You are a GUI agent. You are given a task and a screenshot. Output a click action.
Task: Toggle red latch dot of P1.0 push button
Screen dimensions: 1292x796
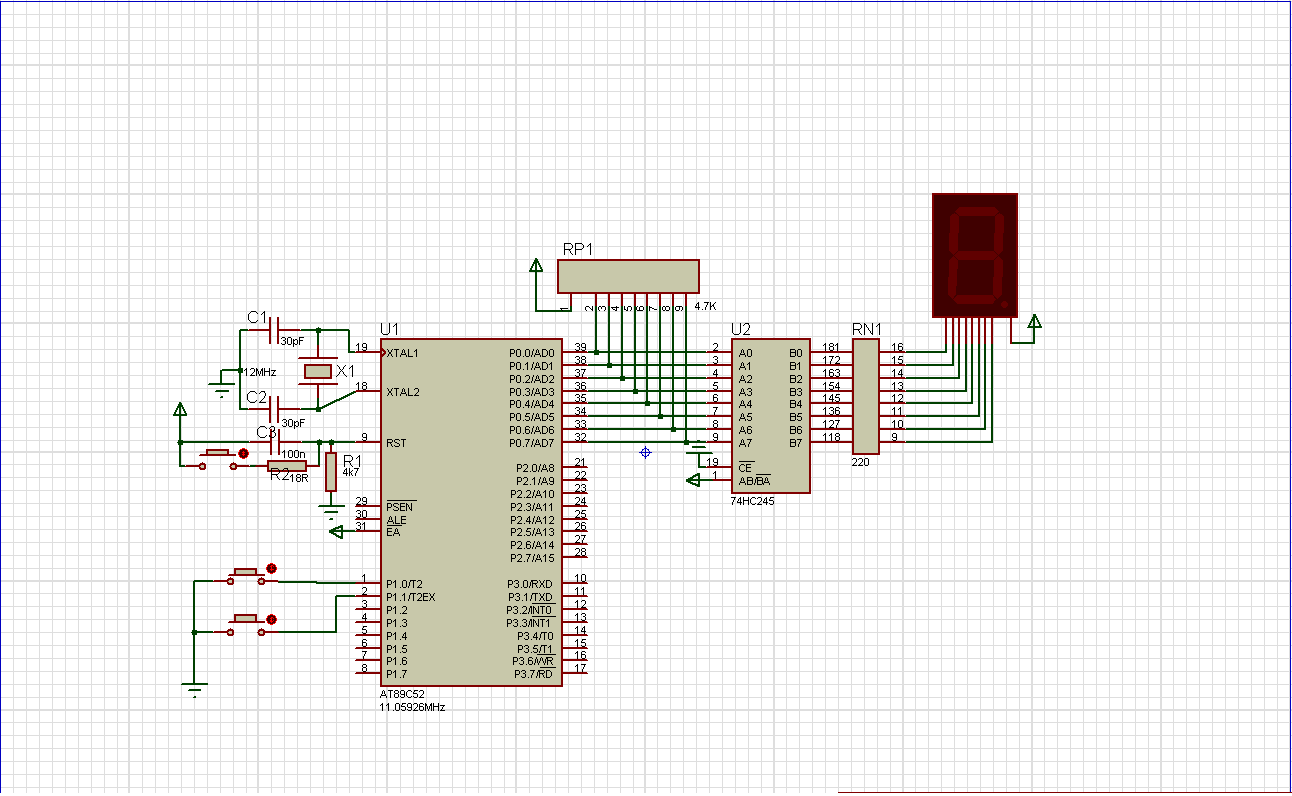click(x=271, y=568)
